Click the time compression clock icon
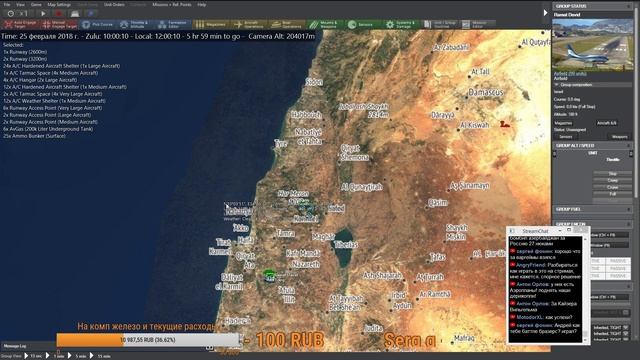This screenshot has width=640, height=360. [x=11, y=13]
